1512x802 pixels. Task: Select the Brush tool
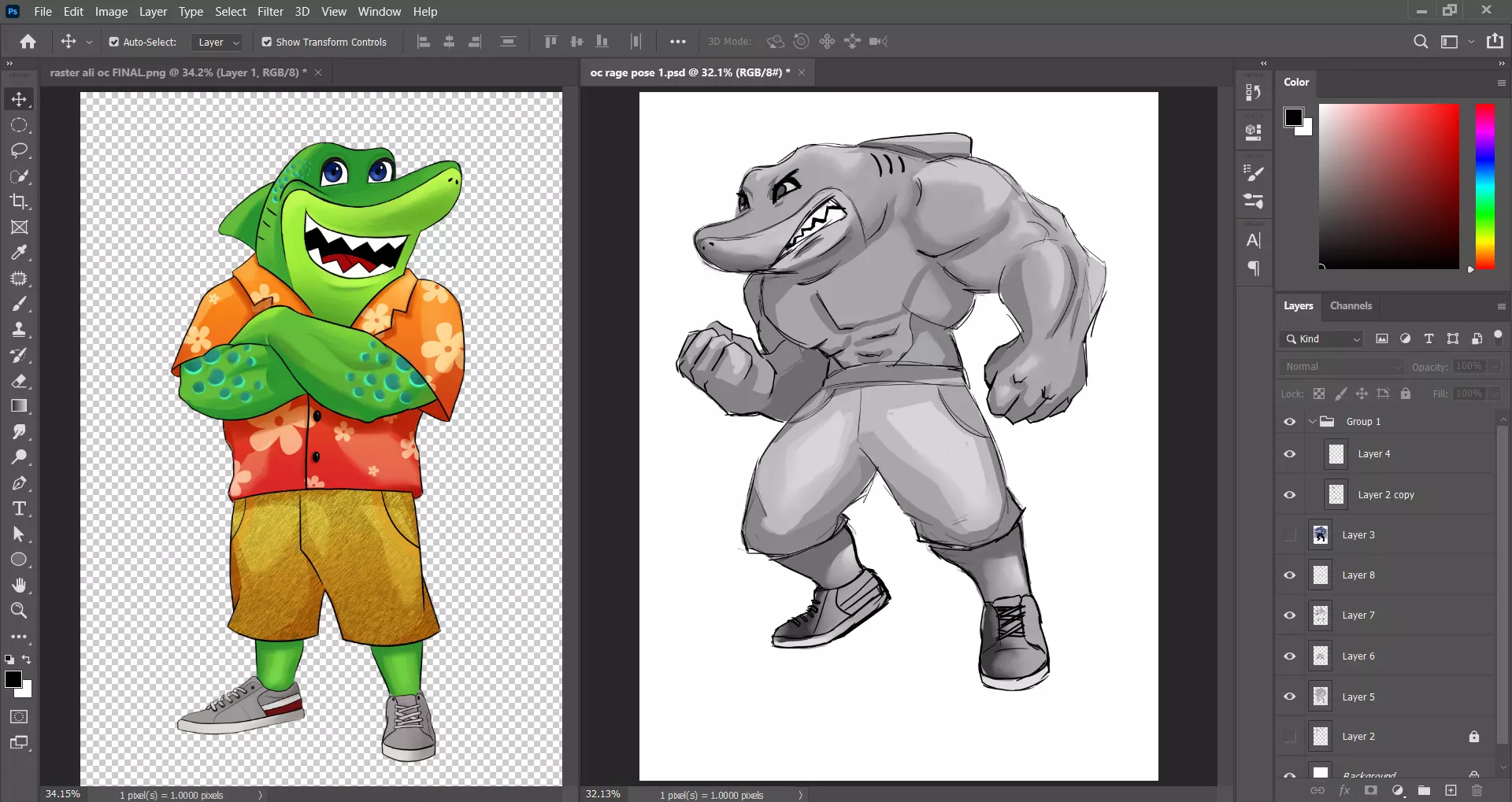(20, 304)
